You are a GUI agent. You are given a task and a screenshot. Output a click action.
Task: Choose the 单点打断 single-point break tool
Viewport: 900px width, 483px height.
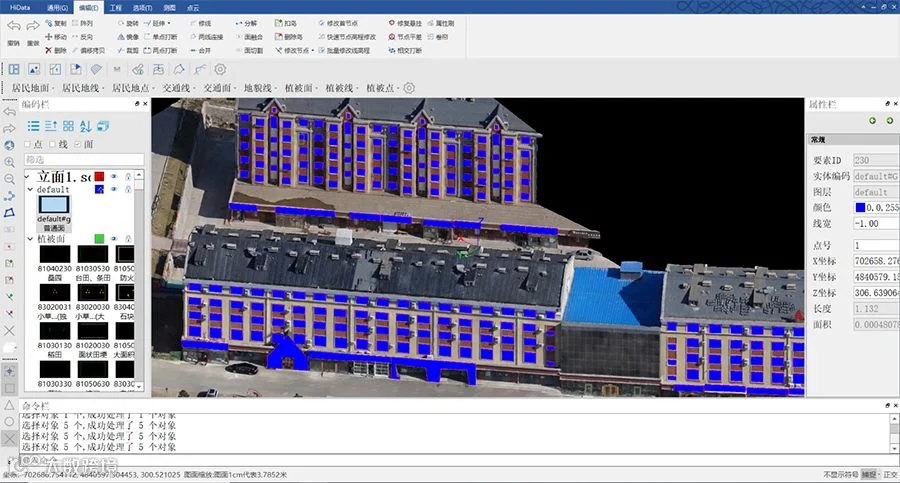click(x=161, y=37)
